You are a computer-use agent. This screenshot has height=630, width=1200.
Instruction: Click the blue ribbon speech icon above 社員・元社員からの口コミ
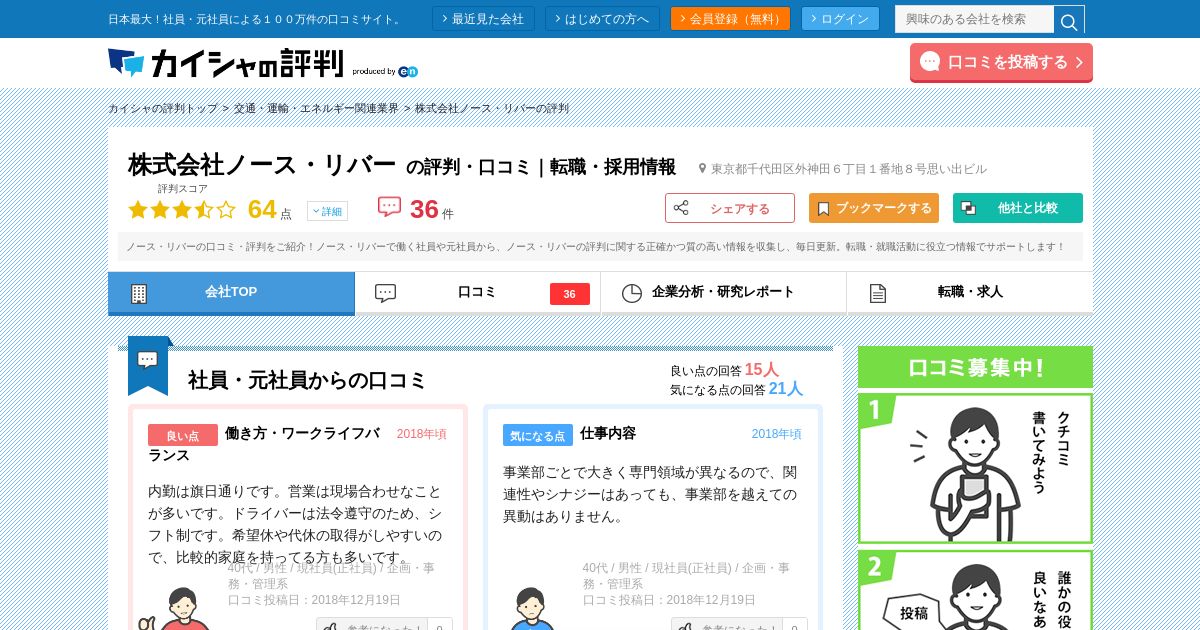[x=148, y=364]
